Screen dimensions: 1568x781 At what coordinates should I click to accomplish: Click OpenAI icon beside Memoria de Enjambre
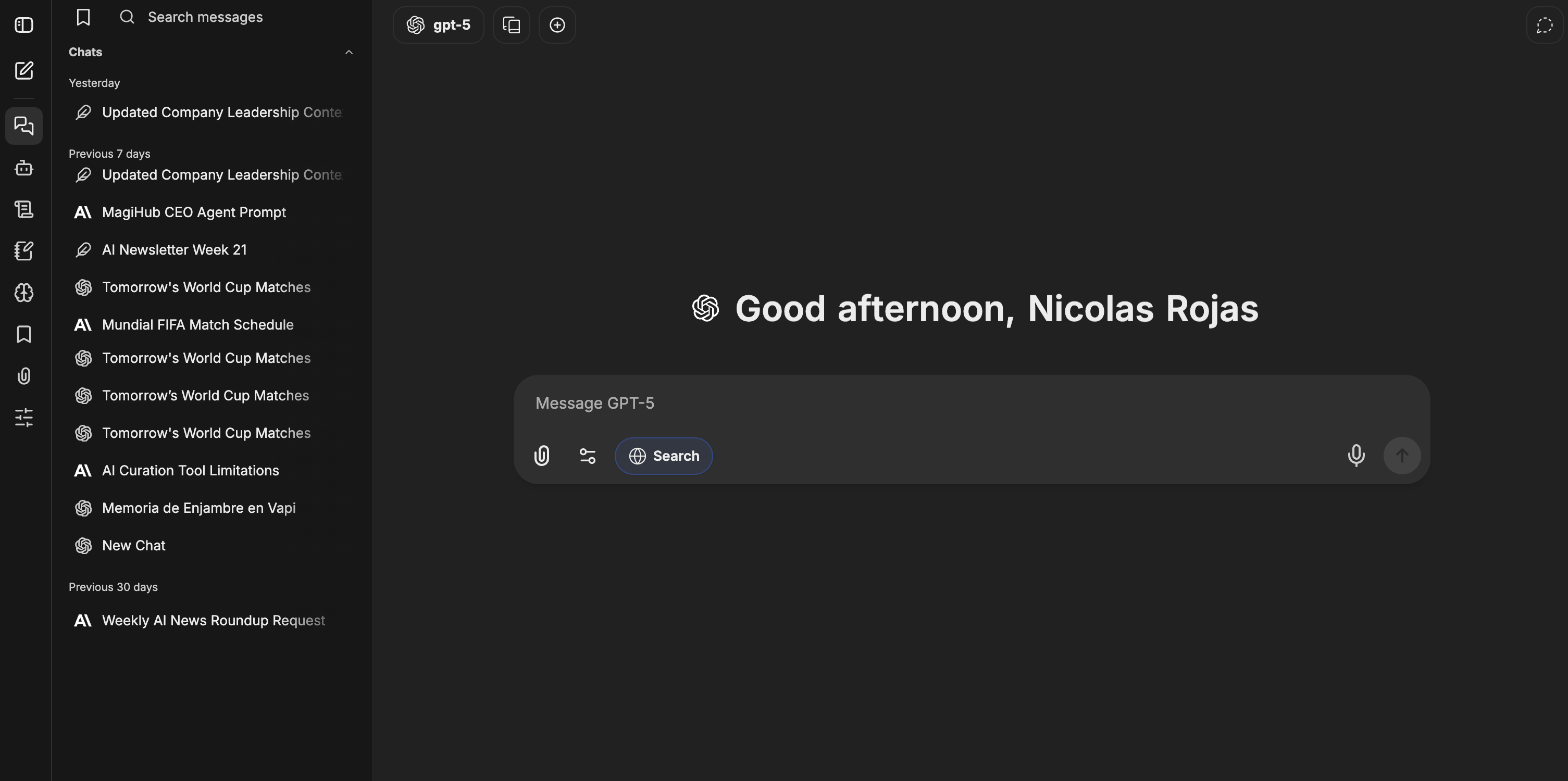point(83,508)
